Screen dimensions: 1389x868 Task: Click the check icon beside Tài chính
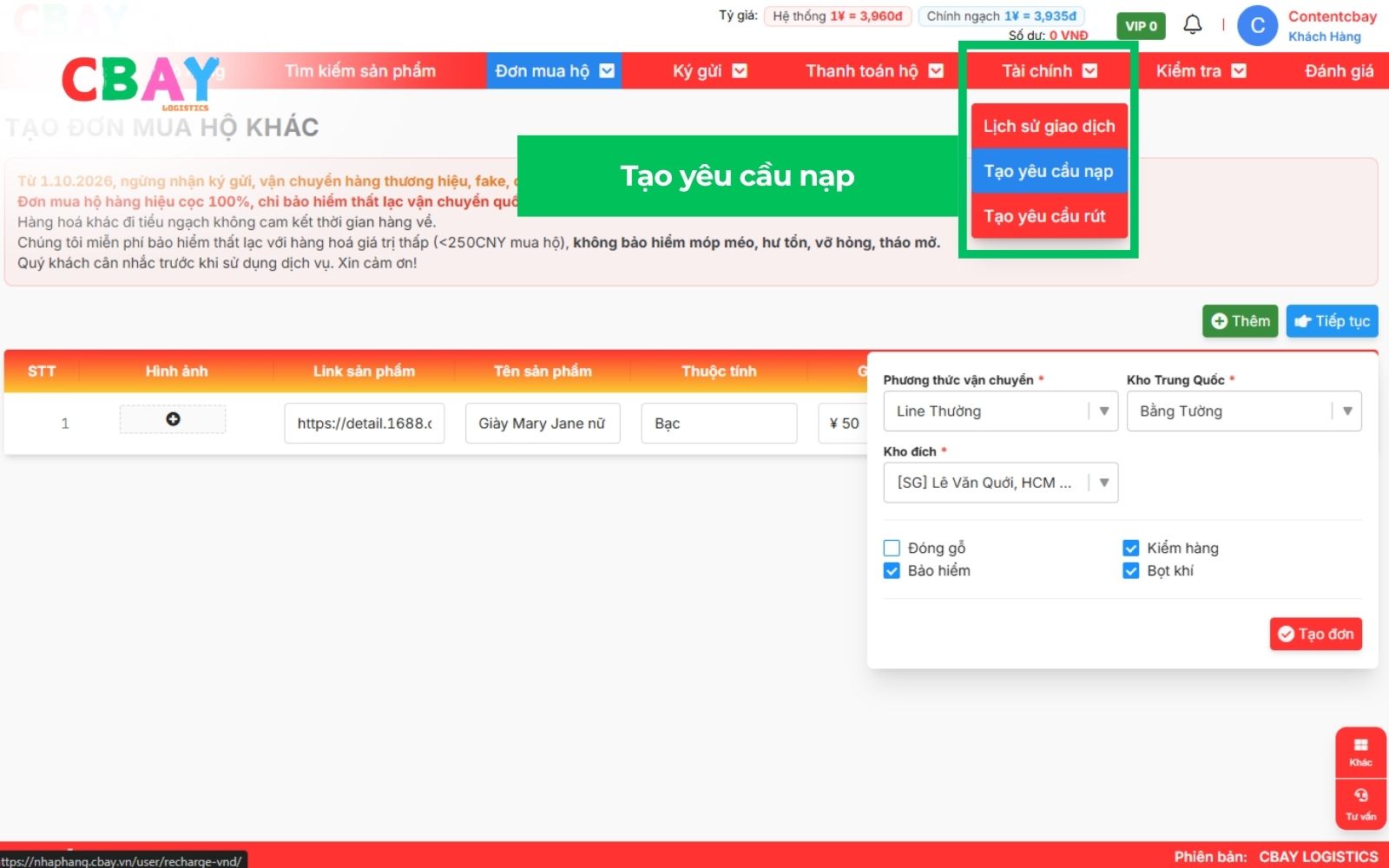(1089, 70)
